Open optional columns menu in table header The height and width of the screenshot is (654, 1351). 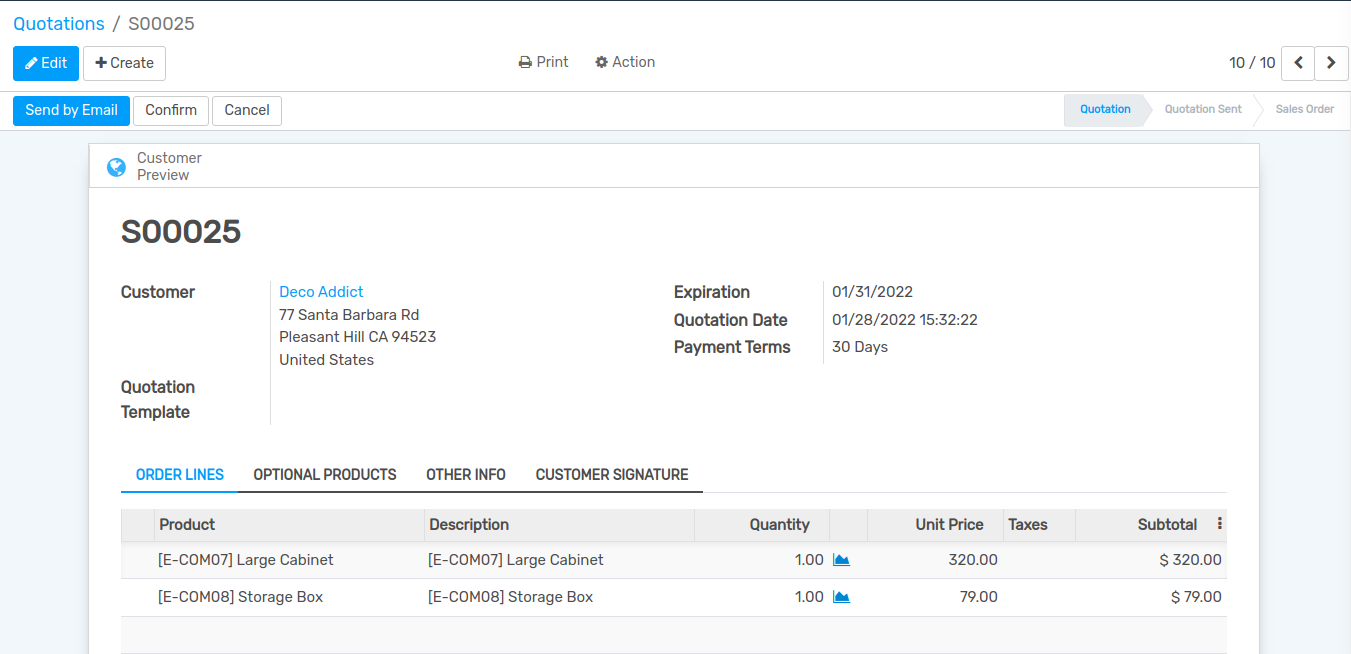[1219, 524]
